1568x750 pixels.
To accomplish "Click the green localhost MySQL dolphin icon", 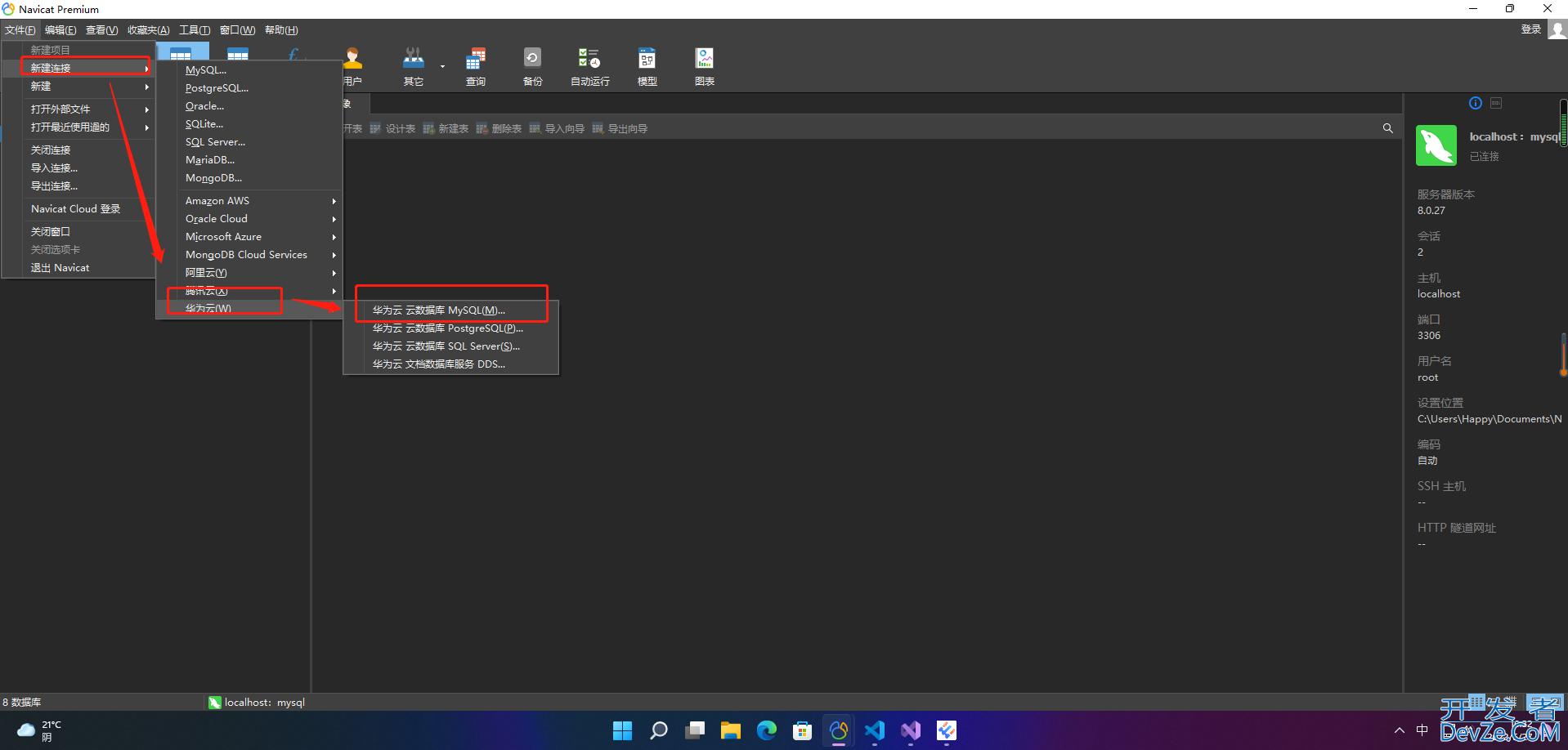I will point(1436,145).
